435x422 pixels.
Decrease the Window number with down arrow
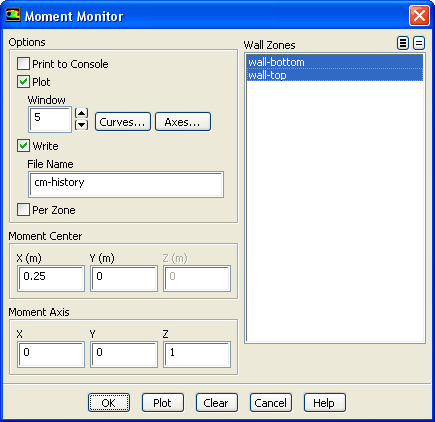point(82,125)
